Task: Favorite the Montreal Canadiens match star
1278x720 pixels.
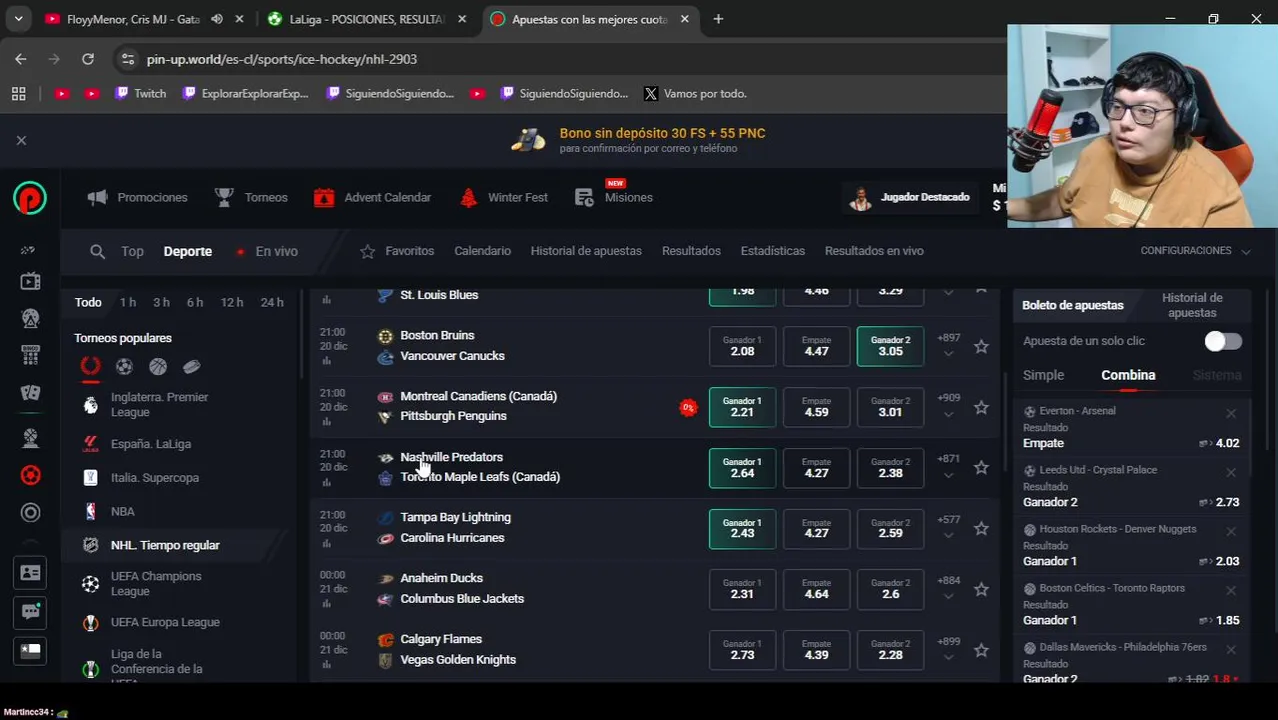Action: (981, 408)
